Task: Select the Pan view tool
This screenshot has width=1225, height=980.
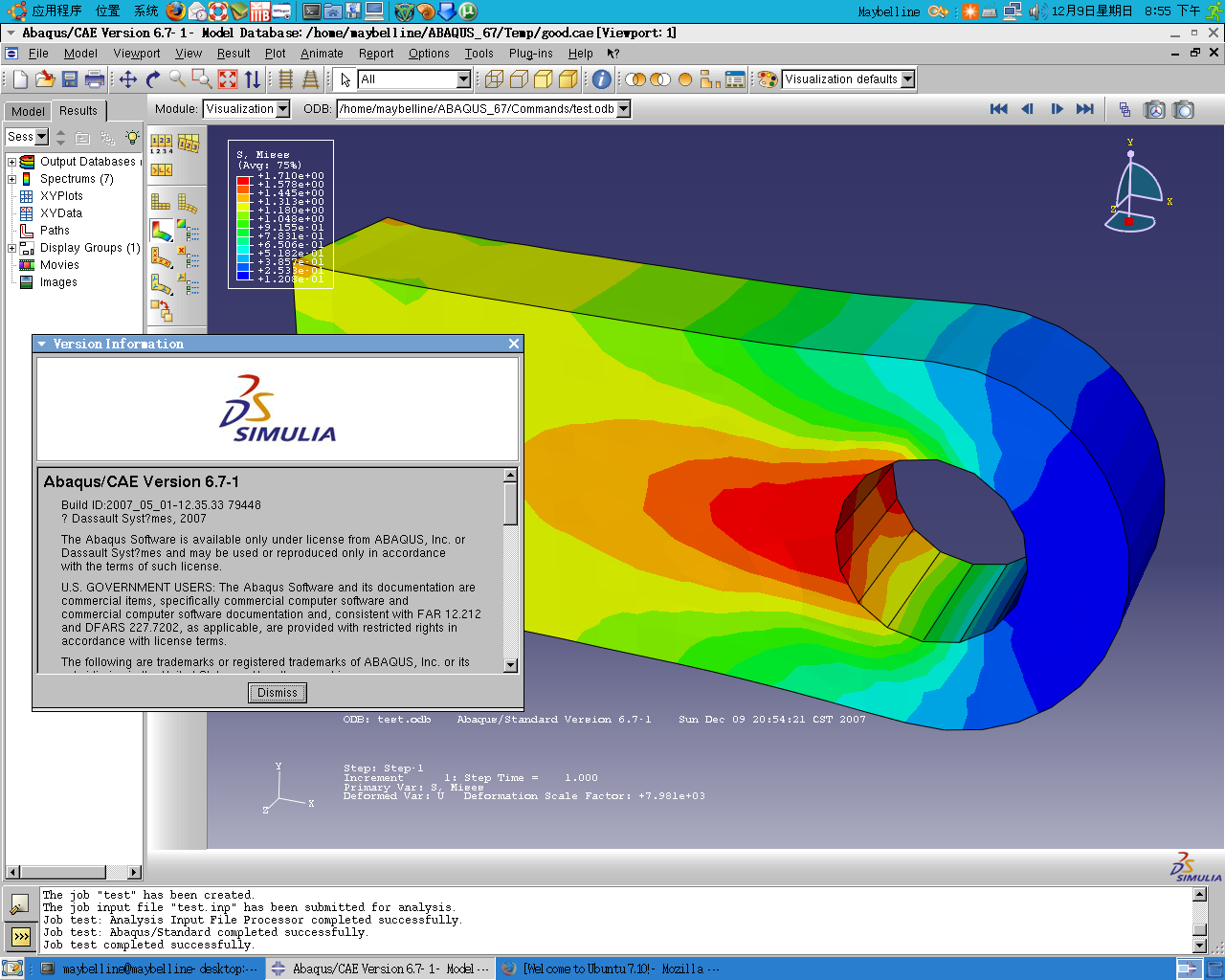Action: coord(128,79)
